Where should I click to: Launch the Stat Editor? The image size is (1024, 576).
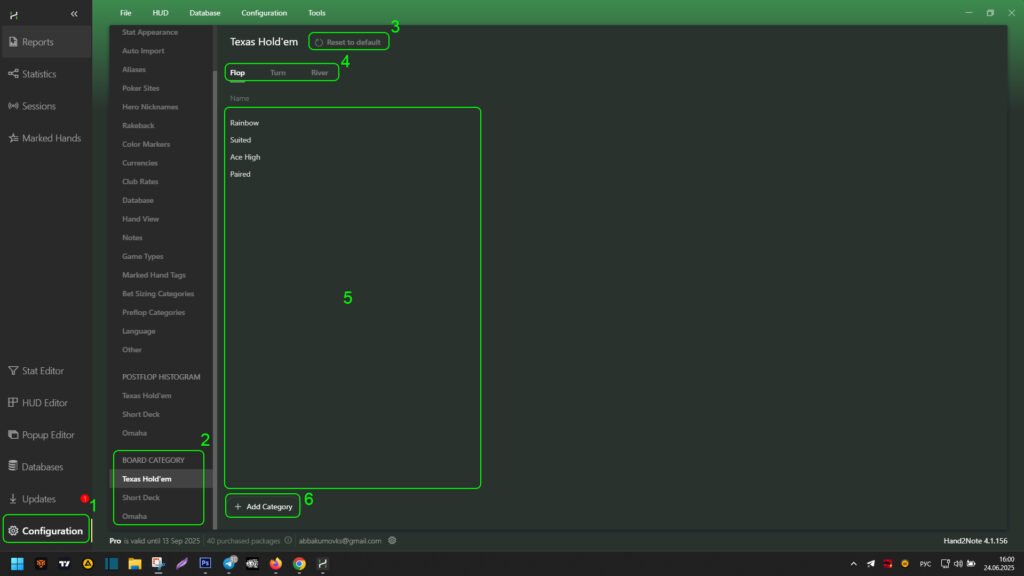tap(42, 371)
